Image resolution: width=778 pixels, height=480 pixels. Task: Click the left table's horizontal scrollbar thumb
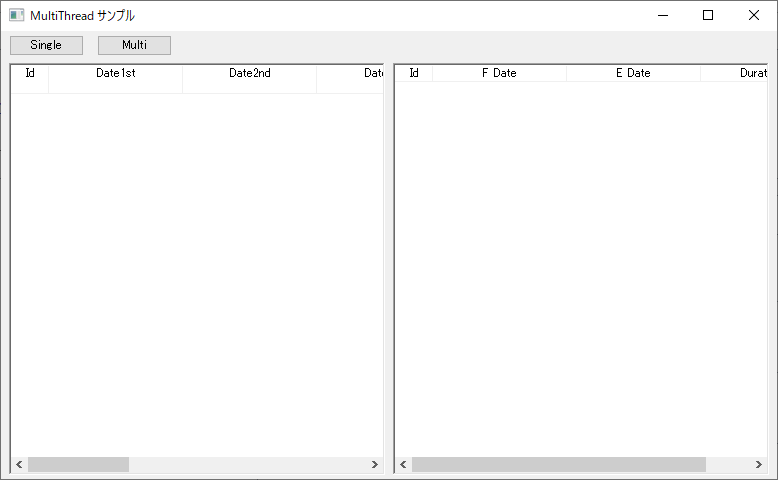[x=78, y=465]
